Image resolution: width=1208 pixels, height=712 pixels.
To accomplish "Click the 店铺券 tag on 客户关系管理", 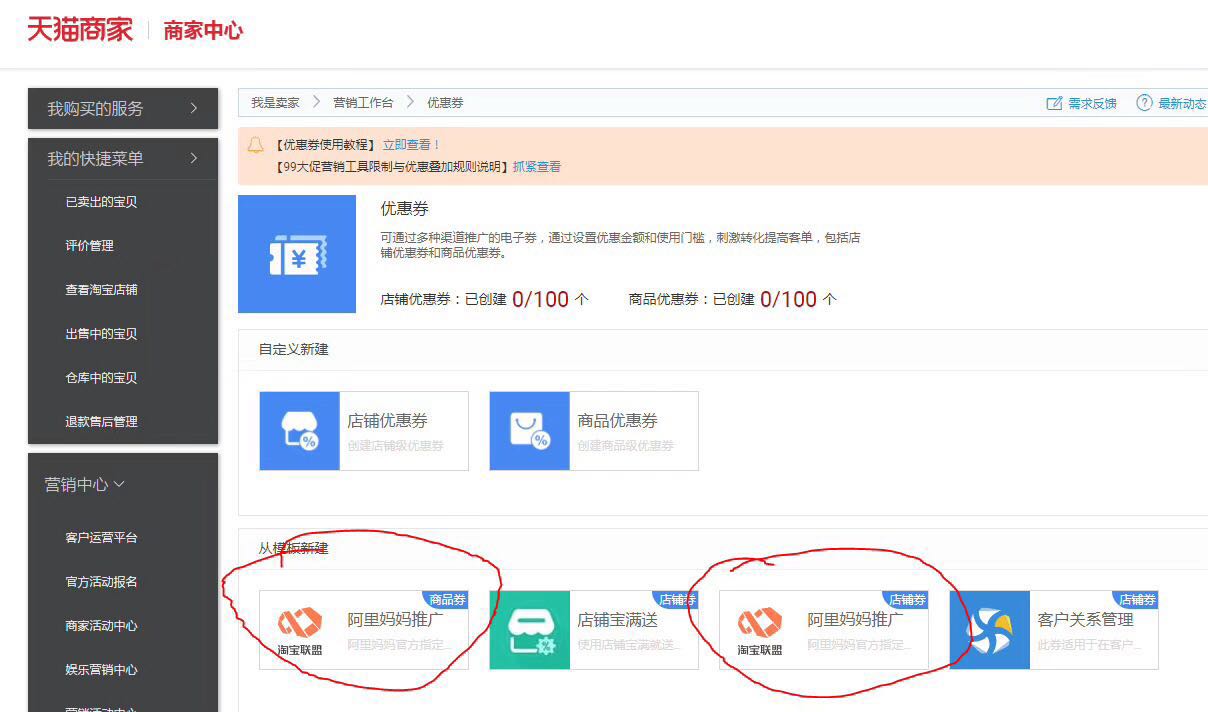I will 1137,600.
